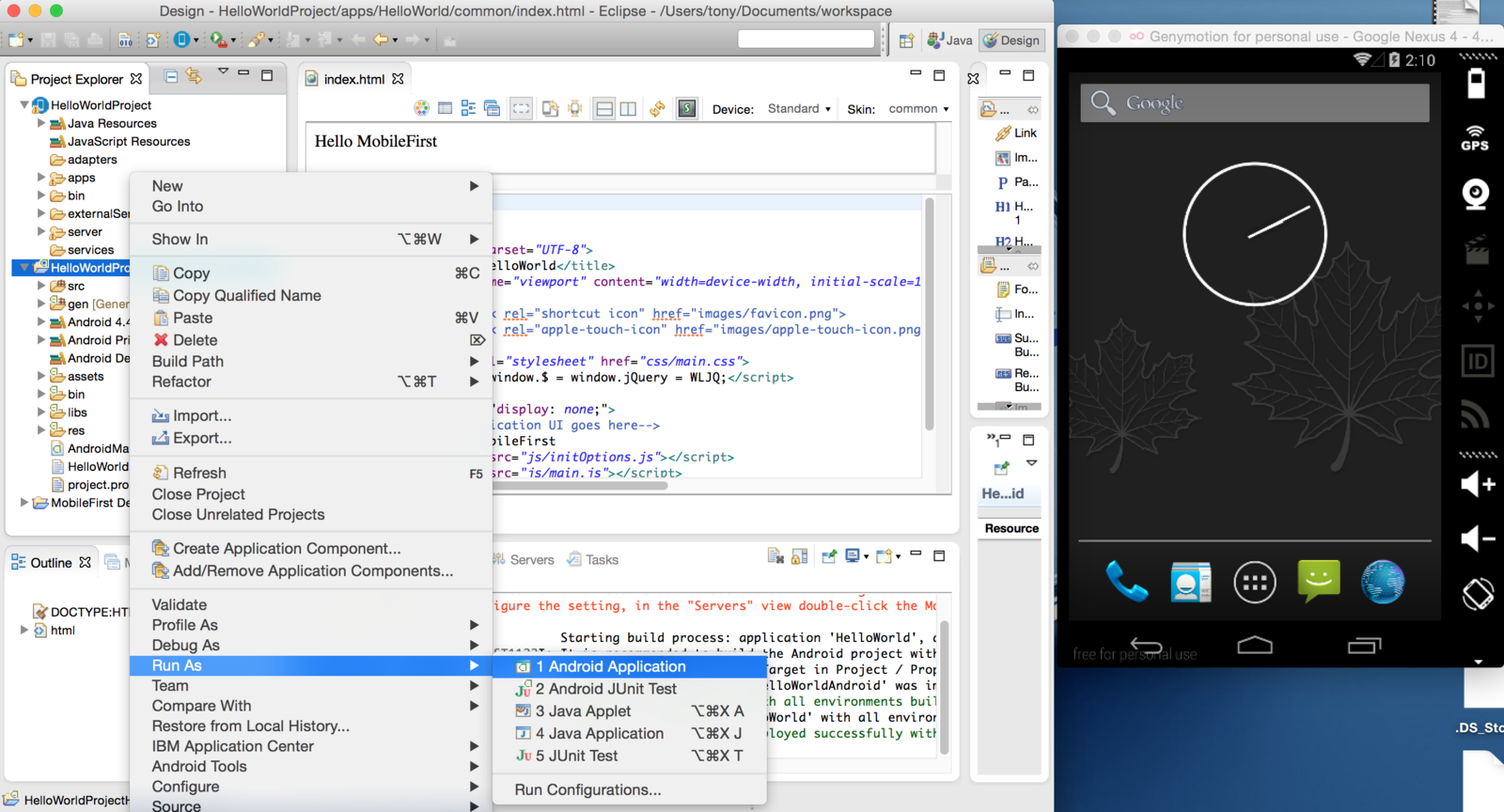Screen dimensions: 1504x812
Task: Click the source editor vertical scrollbar
Action: pos(930,313)
